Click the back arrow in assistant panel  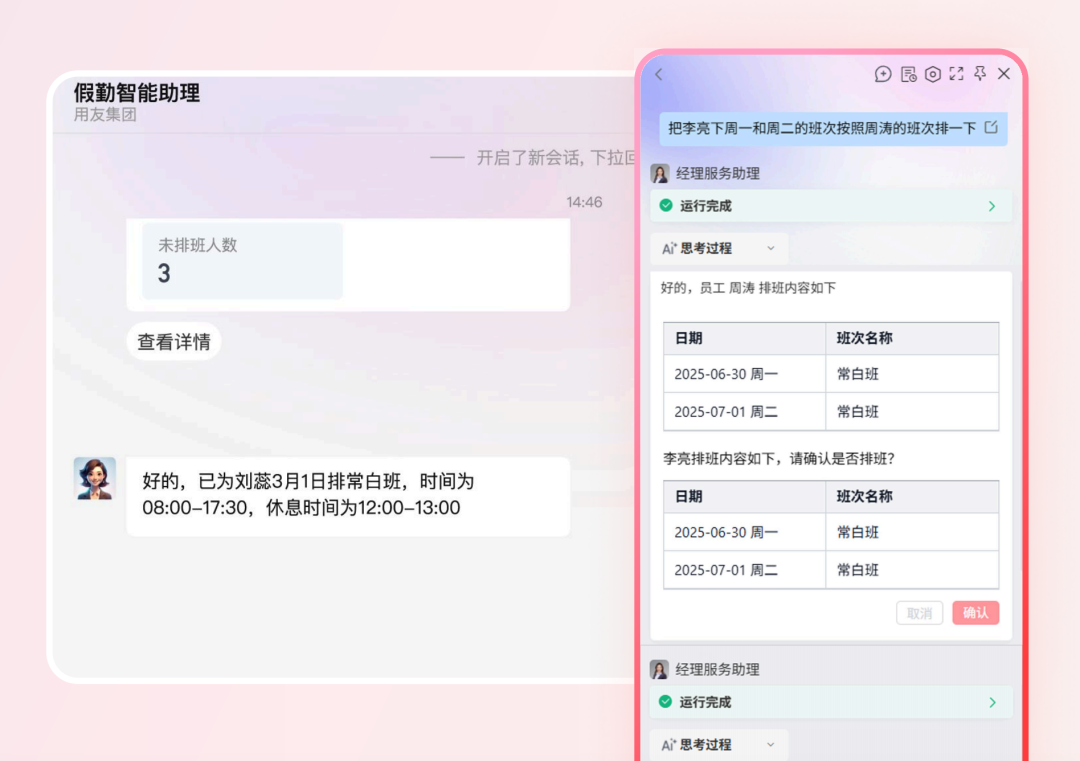(x=659, y=75)
